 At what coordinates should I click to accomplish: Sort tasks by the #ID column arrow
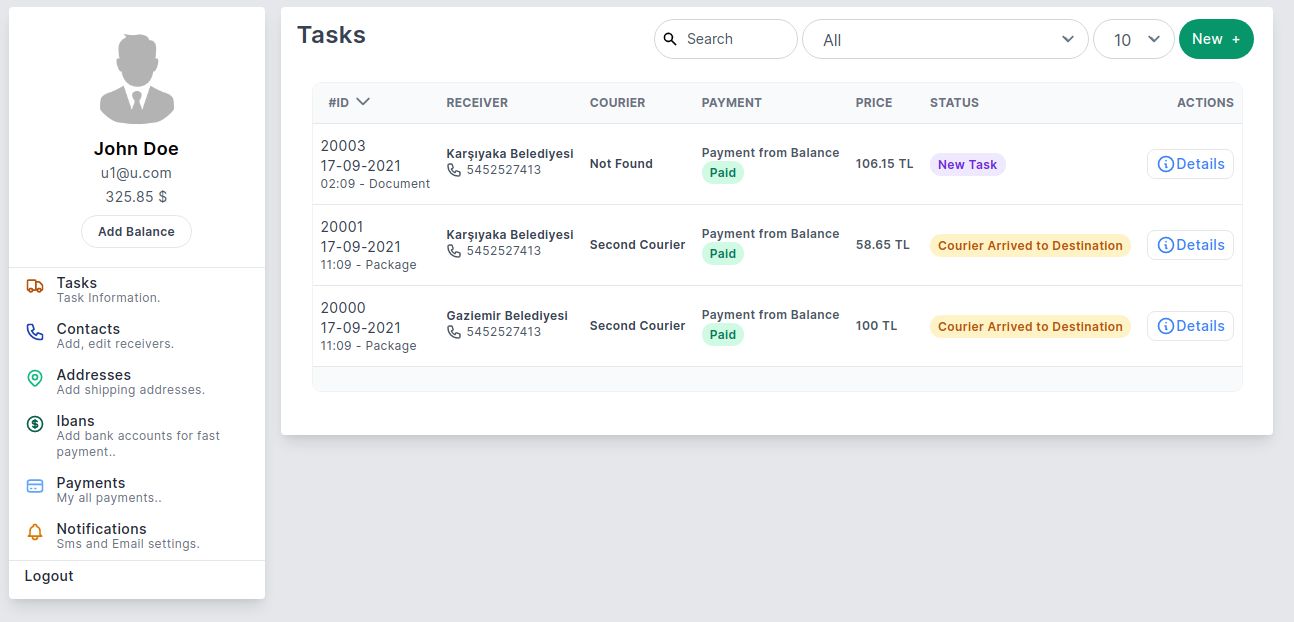(363, 102)
